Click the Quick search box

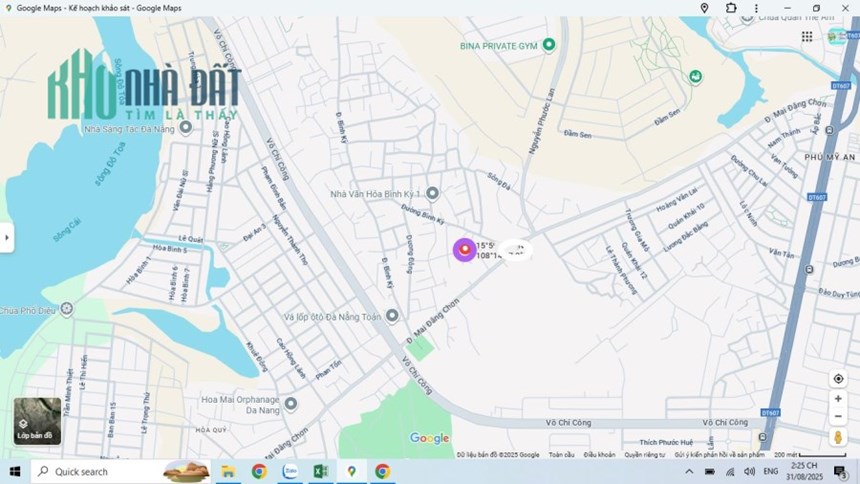(x=121, y=471)
